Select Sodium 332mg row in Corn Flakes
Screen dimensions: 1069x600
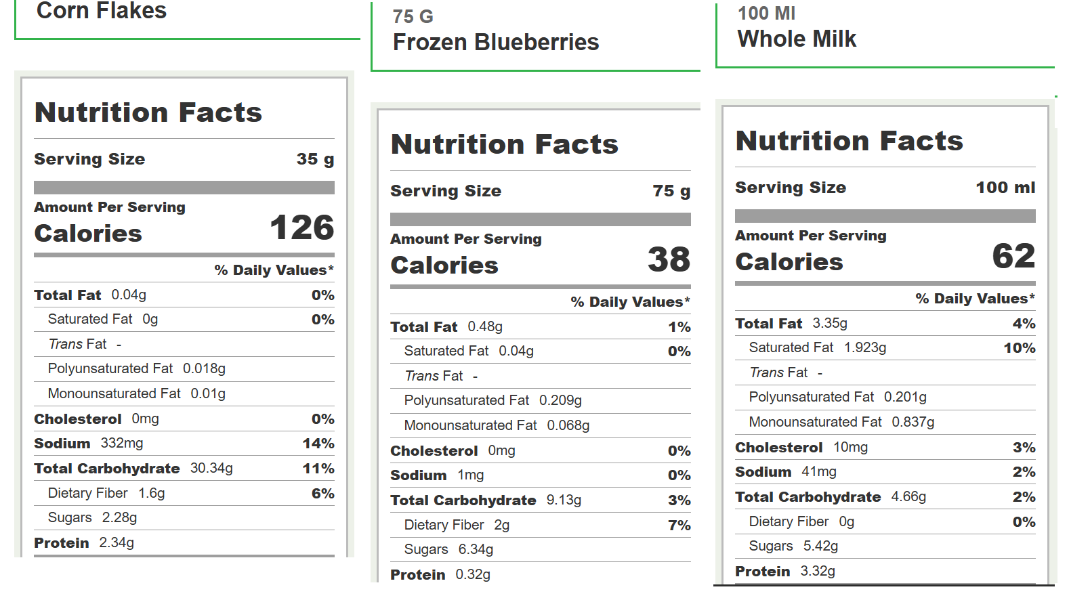point(90,443)
